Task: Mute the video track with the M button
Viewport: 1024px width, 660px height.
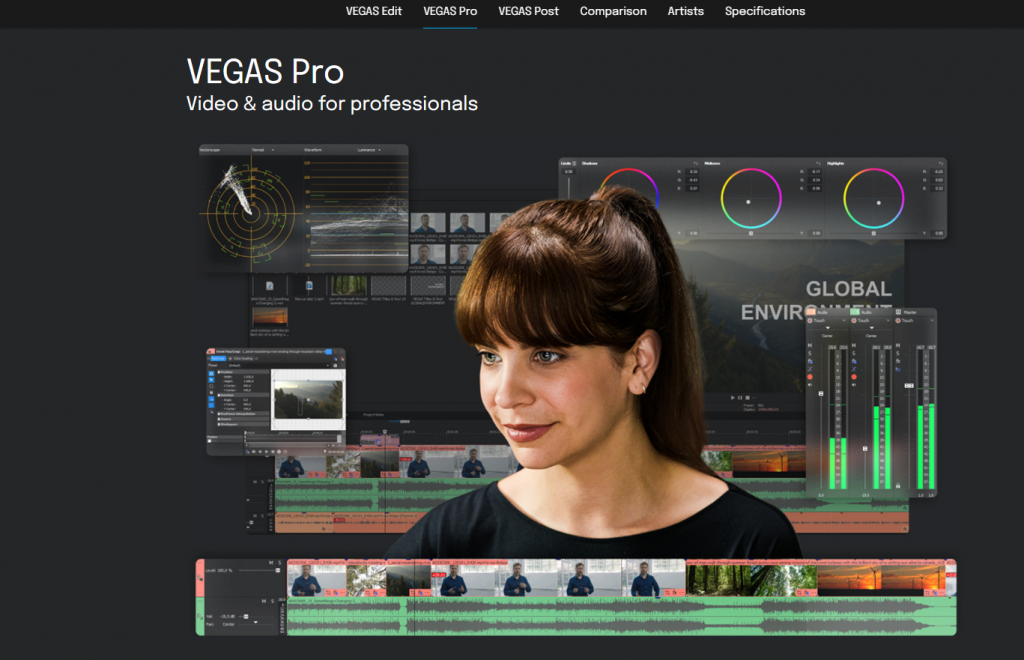Action: pyautogui.click(x=270, y=563)
